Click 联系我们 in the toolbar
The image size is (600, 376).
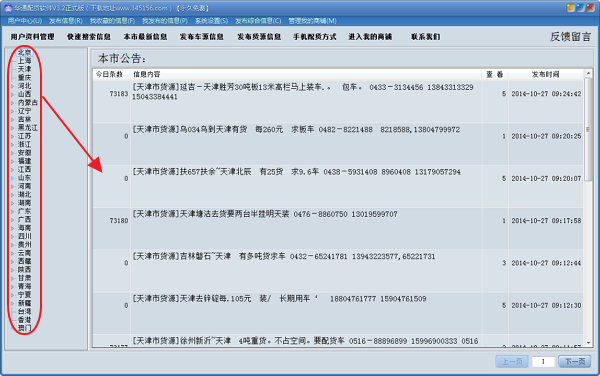(426, 37)
